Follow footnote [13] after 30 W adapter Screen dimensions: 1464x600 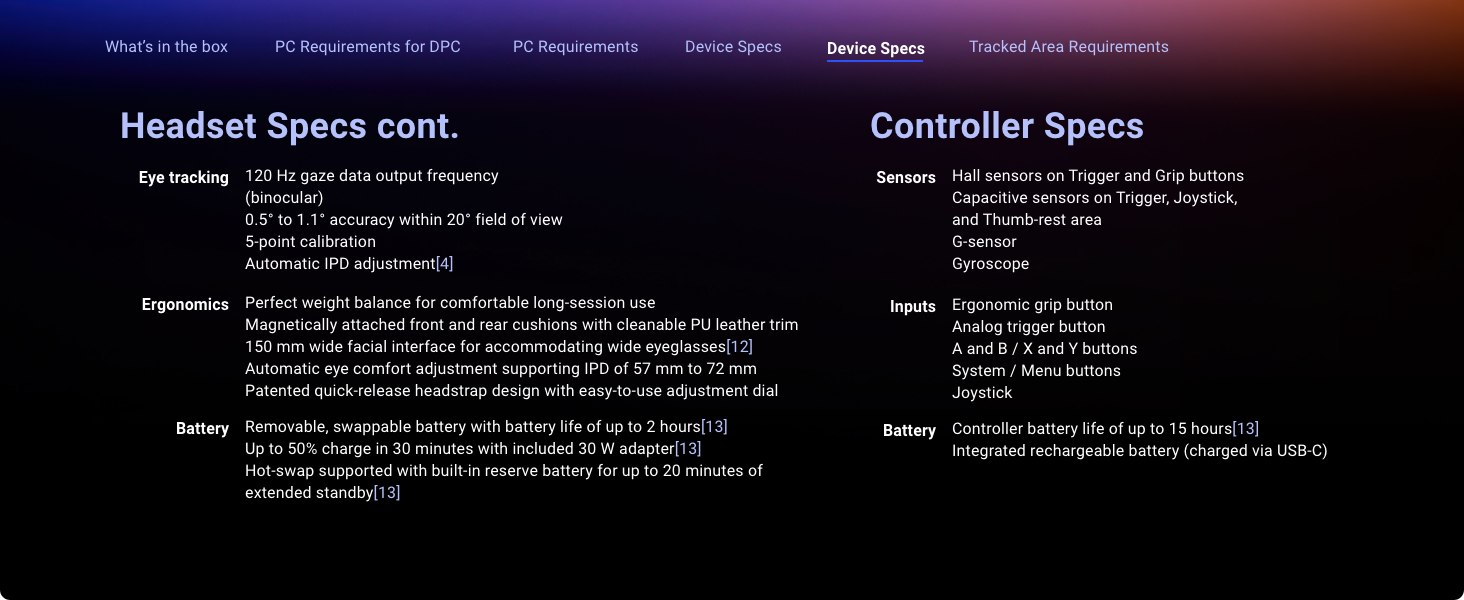pos(688,449)
